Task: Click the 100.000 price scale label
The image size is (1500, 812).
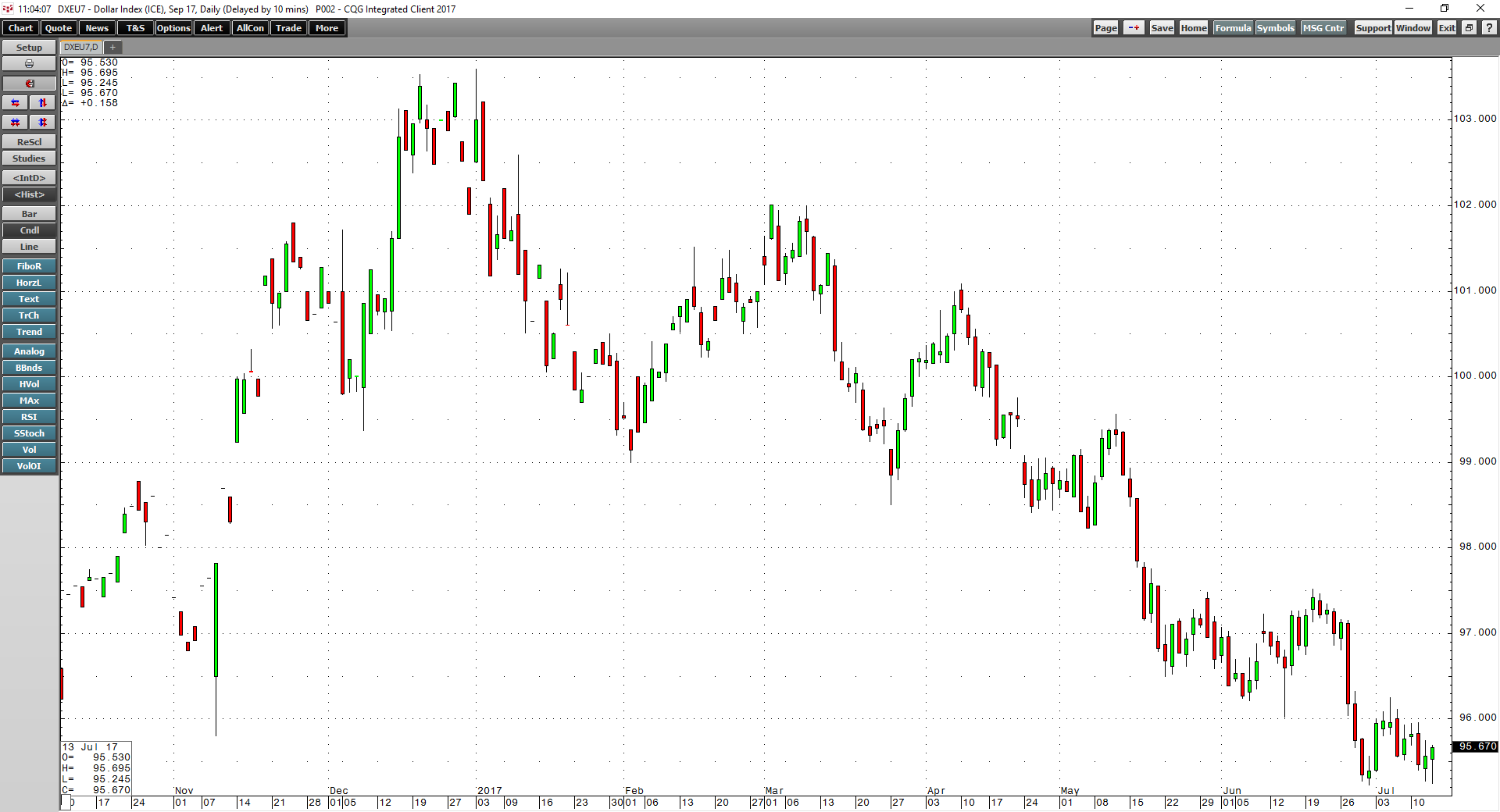Action: 1475,376
